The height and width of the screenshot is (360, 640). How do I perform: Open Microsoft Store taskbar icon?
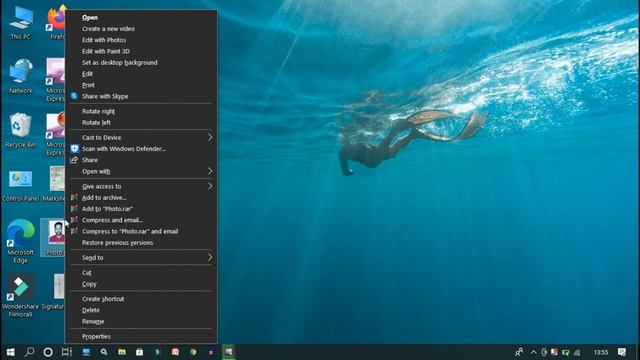click(x=140, y=352)
